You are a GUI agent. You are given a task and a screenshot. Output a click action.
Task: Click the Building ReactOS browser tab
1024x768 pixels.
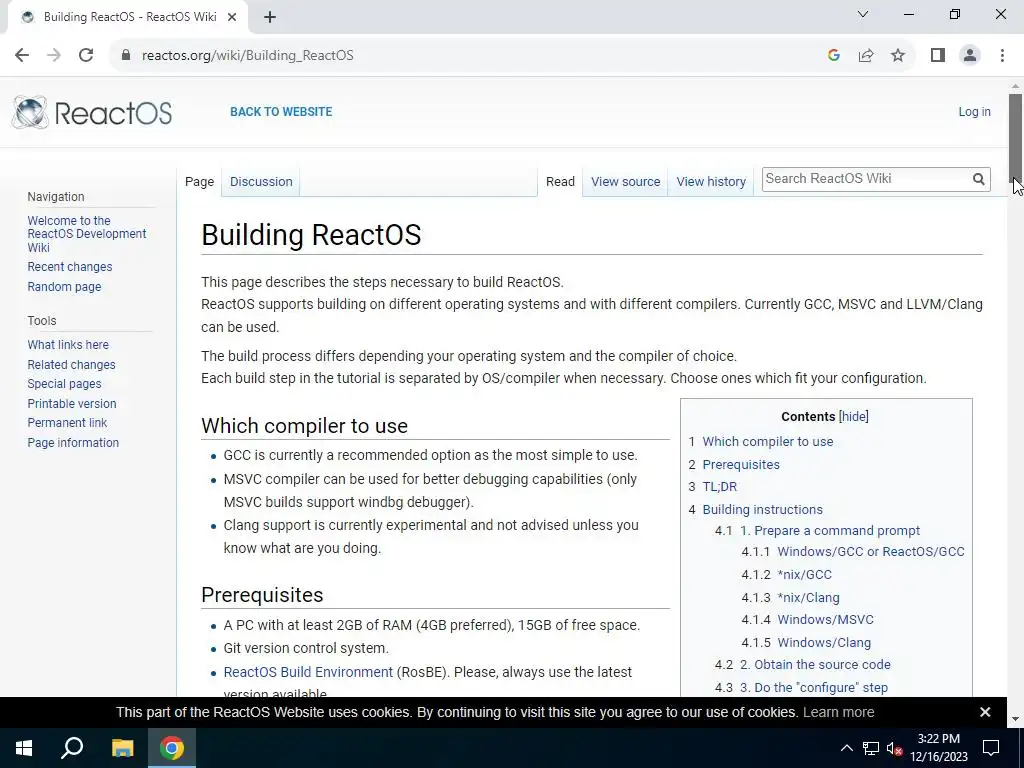pyautogui.click(x=128, y=18)
